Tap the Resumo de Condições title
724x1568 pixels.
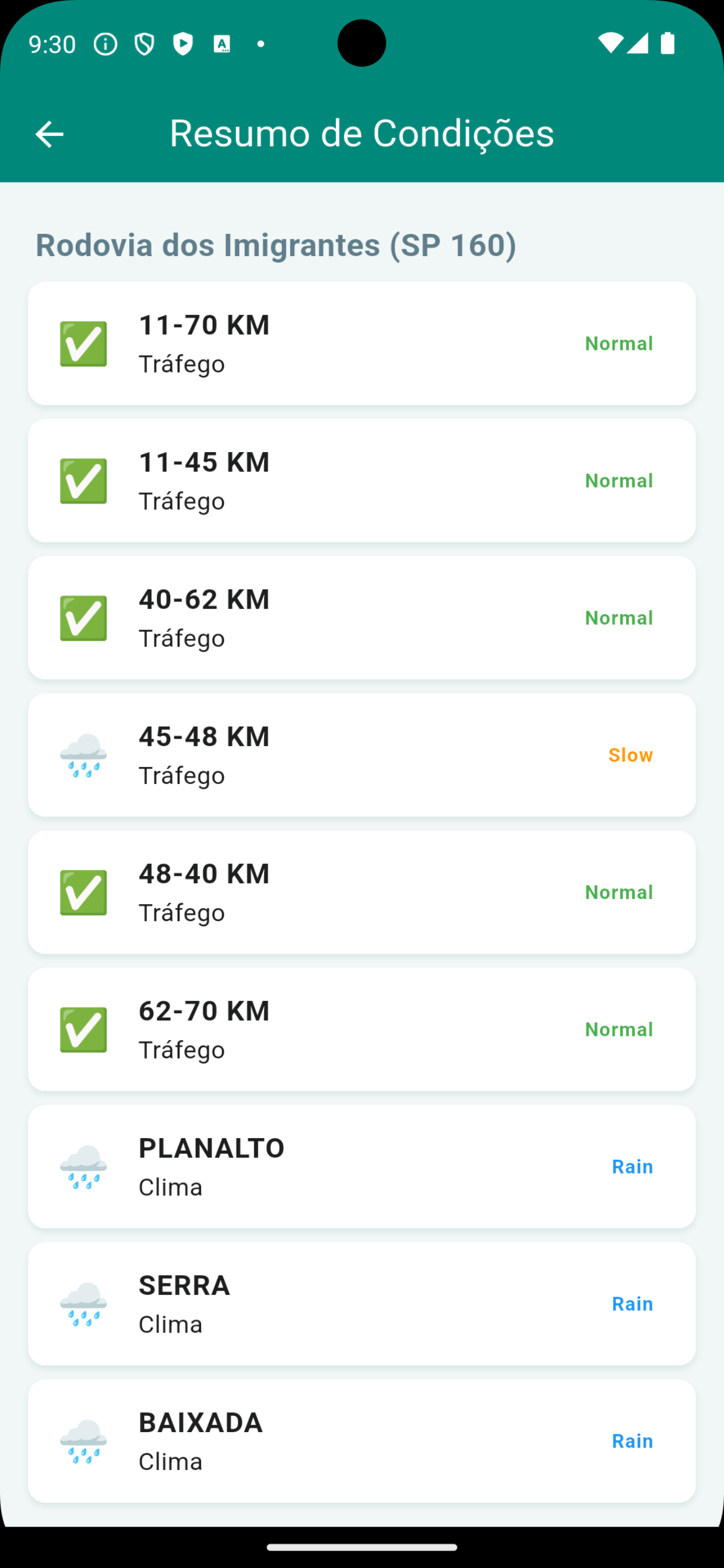pyautogui.click(x=361, y=134)
